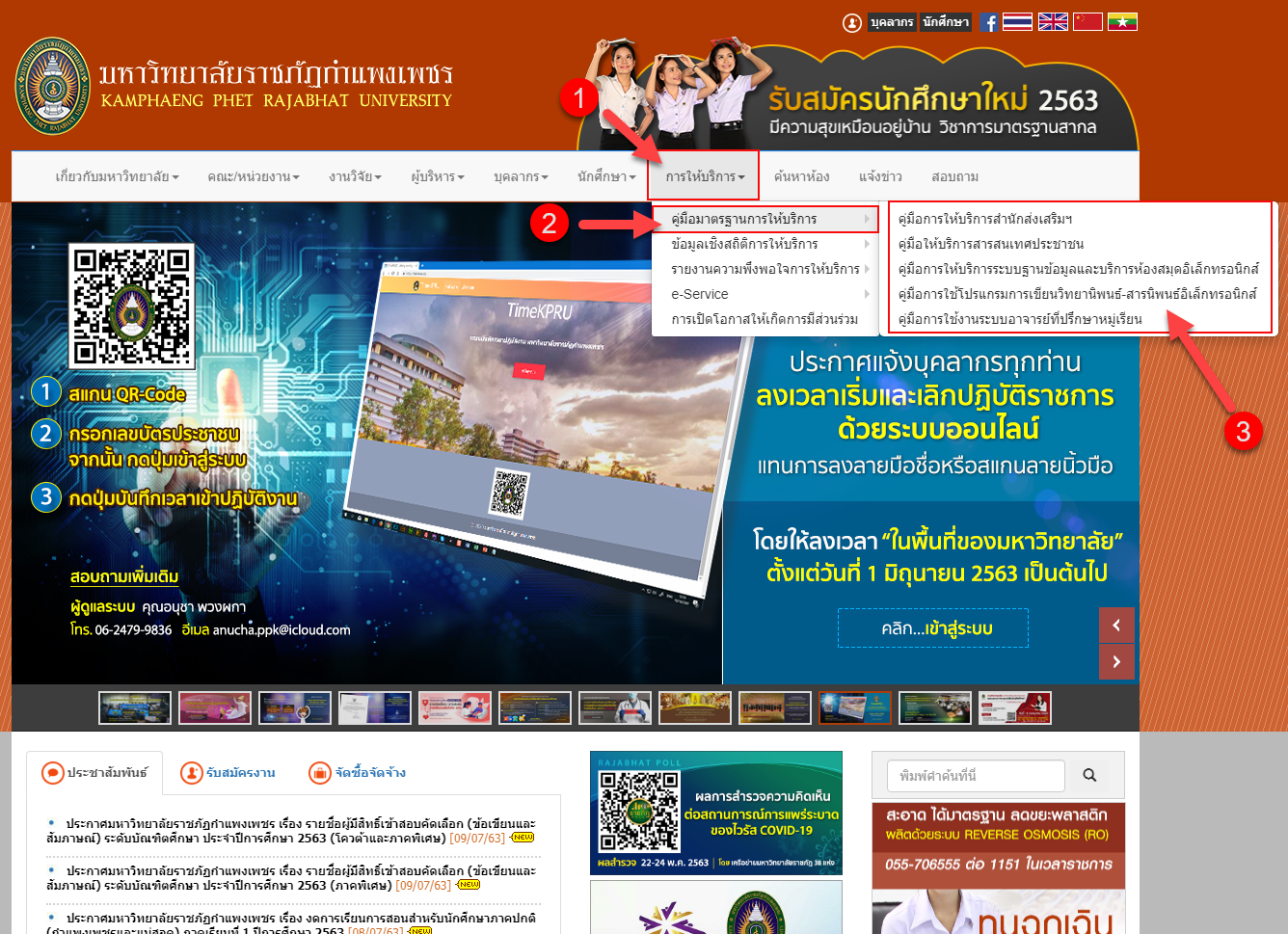Go to next slide with right chevron
This screenshot has width=1288, height=934.
[1116, 661]
